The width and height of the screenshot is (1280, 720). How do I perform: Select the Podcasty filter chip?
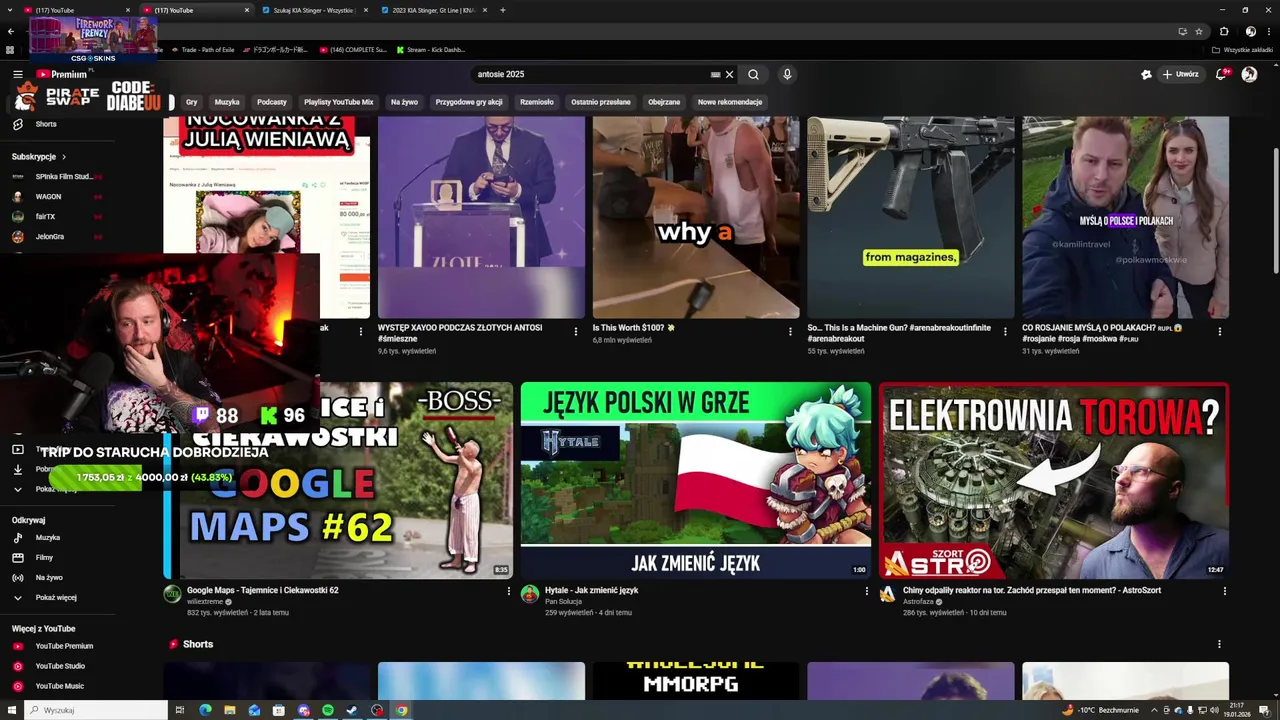coord(272,102)
